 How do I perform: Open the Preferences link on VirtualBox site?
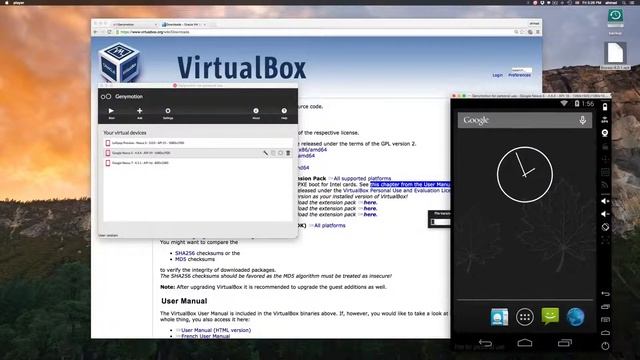[519, 75]
